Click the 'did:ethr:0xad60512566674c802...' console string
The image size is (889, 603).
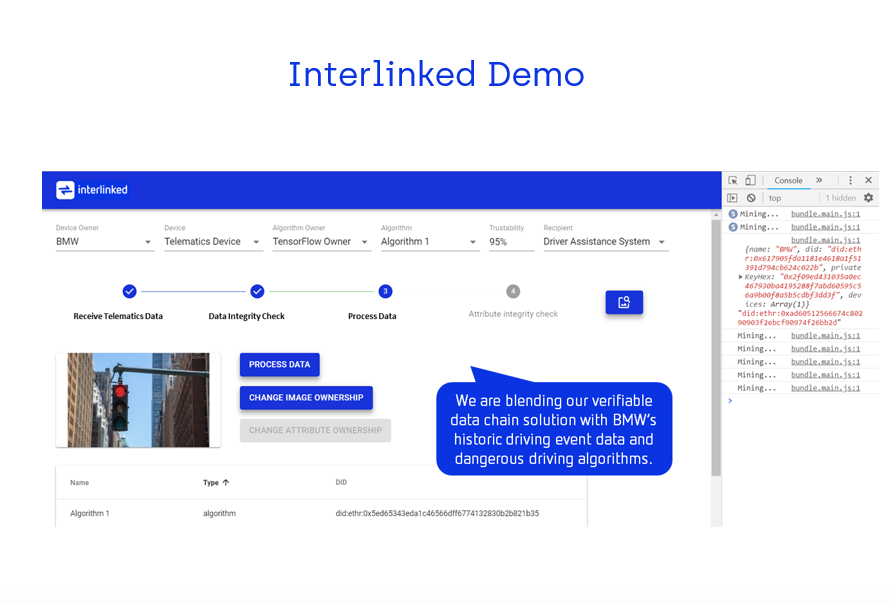point(799,317)
